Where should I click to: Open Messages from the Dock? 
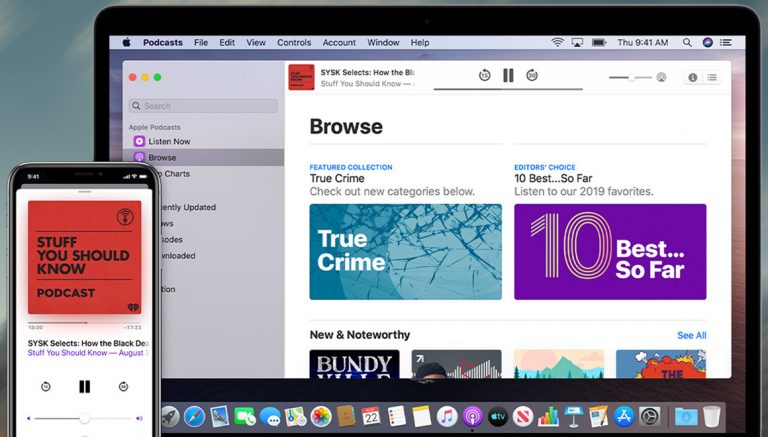pyautogui.click(x=270, y=417)
